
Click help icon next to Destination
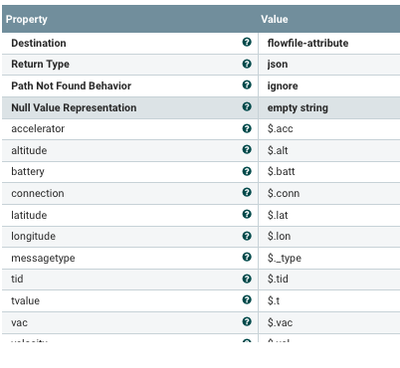coord(247,42)
